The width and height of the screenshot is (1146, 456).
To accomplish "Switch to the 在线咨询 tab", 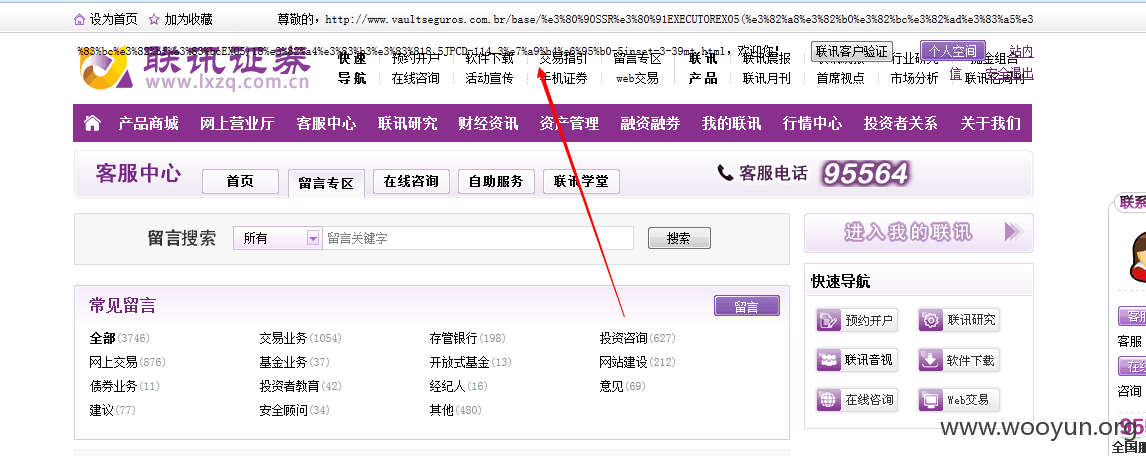I will pos(411,182).
